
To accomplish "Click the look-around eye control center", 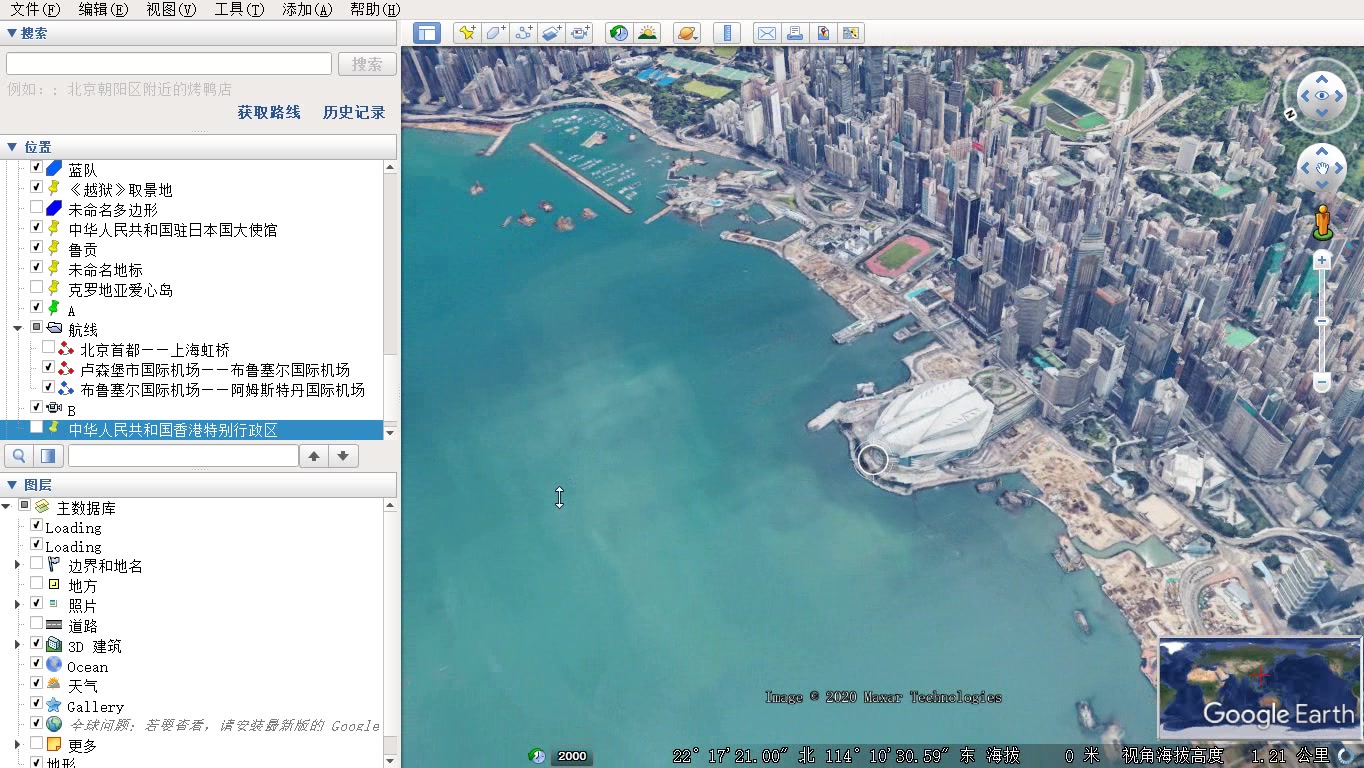I will (x=1322, y=96).
